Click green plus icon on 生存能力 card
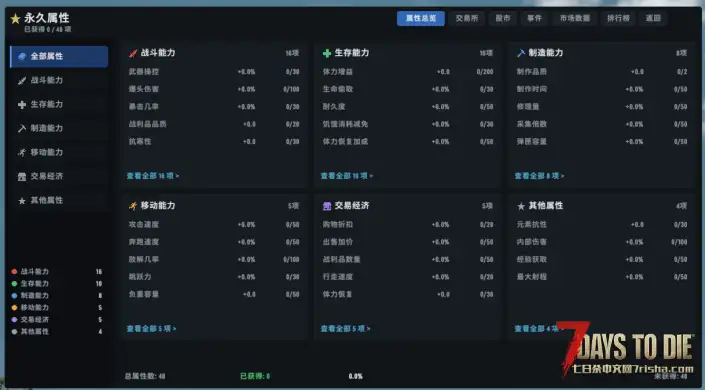This screenshot has height=390, width=705. [327, 54]
